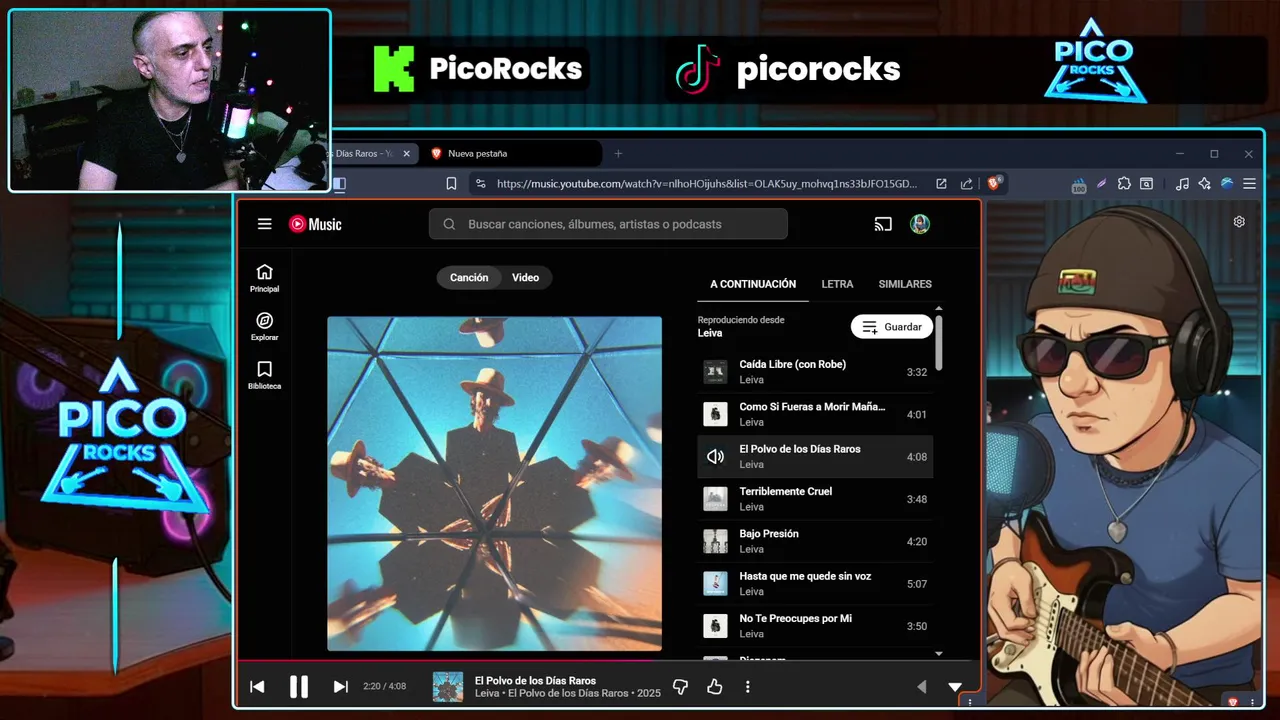Play Hasta que me quede sin voz
Image resolution: width=1280 pixels, height=720 pixels.
point(815,583)
